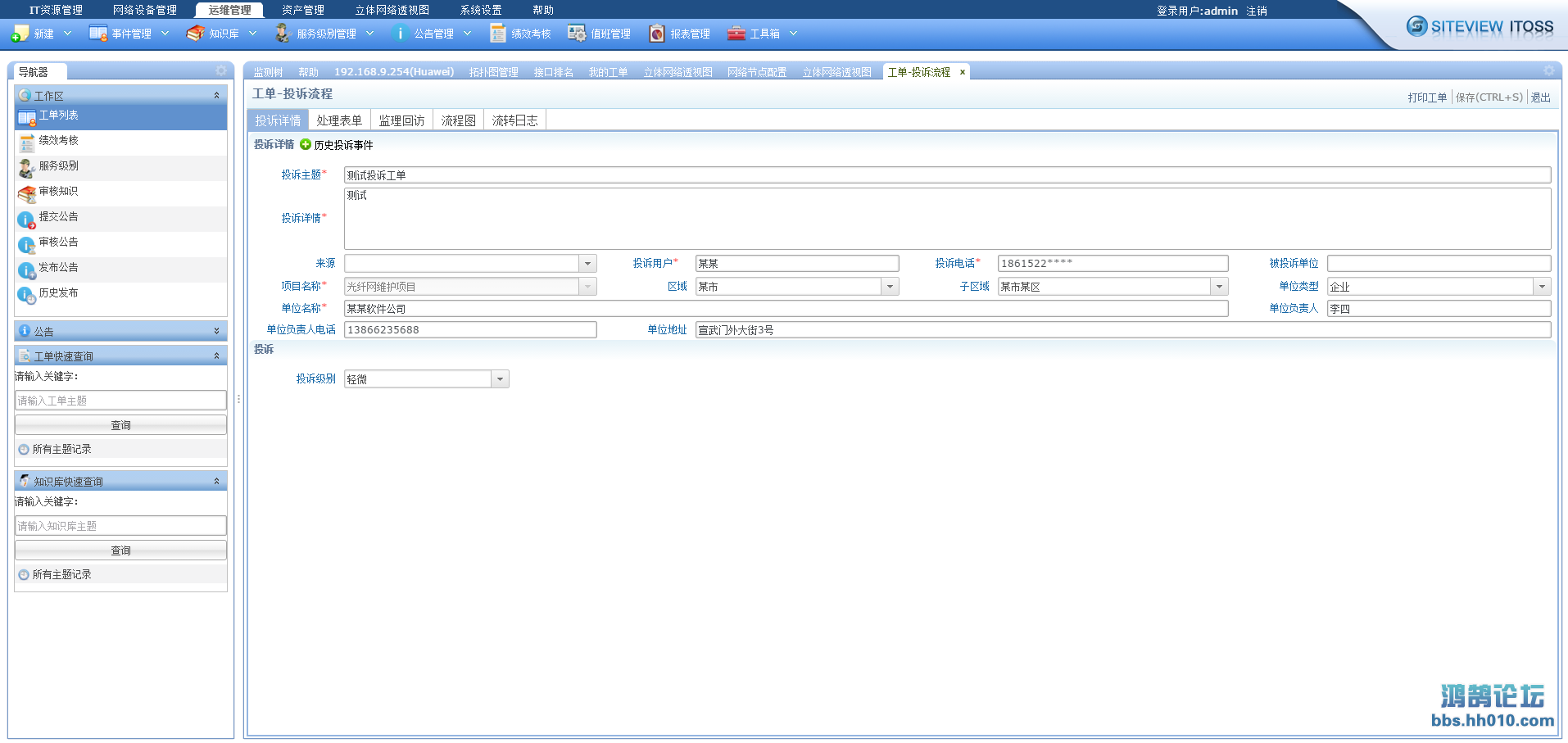Open the 子区域 dropdown

(1220, 287)
